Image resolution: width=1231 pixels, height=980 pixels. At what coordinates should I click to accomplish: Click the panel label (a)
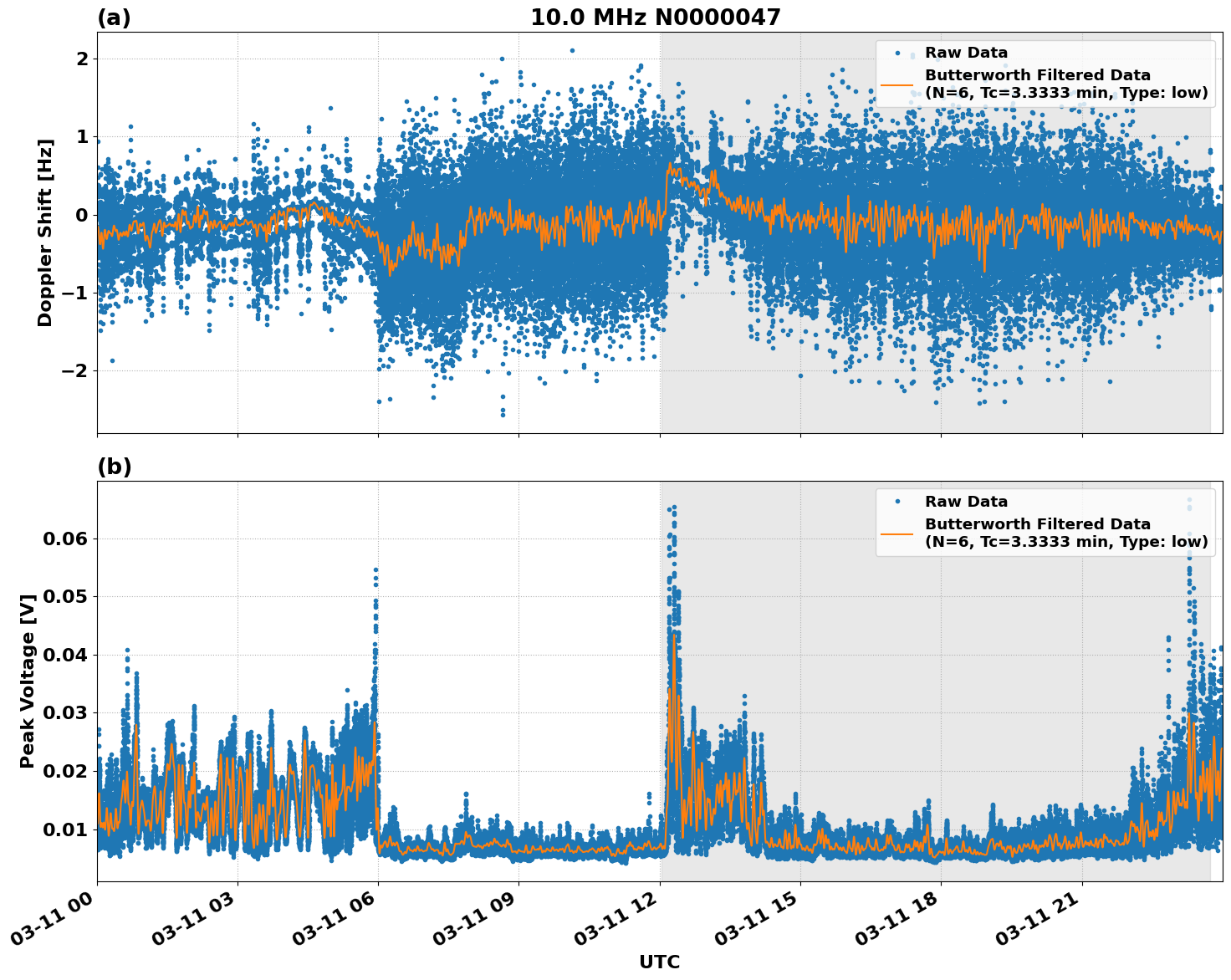point(113,16)
